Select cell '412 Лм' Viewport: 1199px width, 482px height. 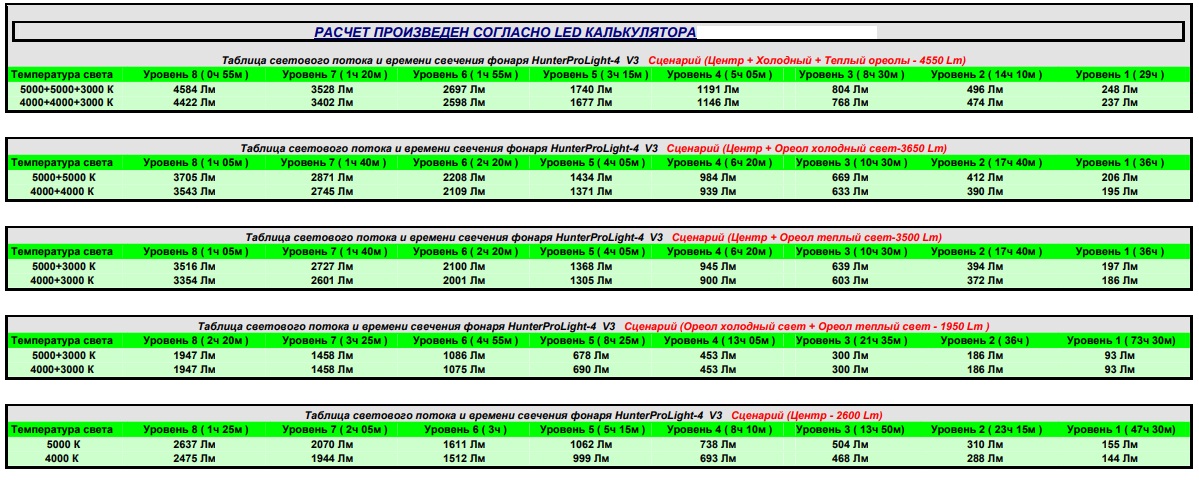[987, 177]
